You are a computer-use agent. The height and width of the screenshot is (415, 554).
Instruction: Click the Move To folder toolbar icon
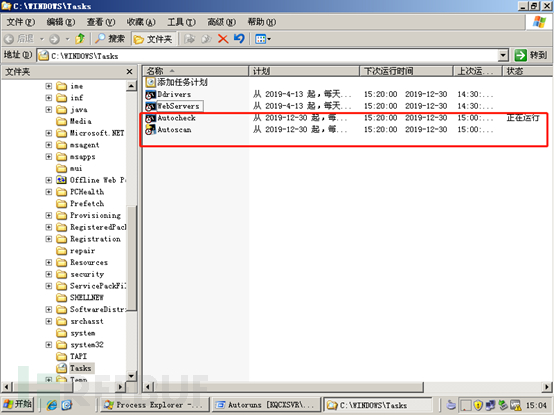coord(190,39)
